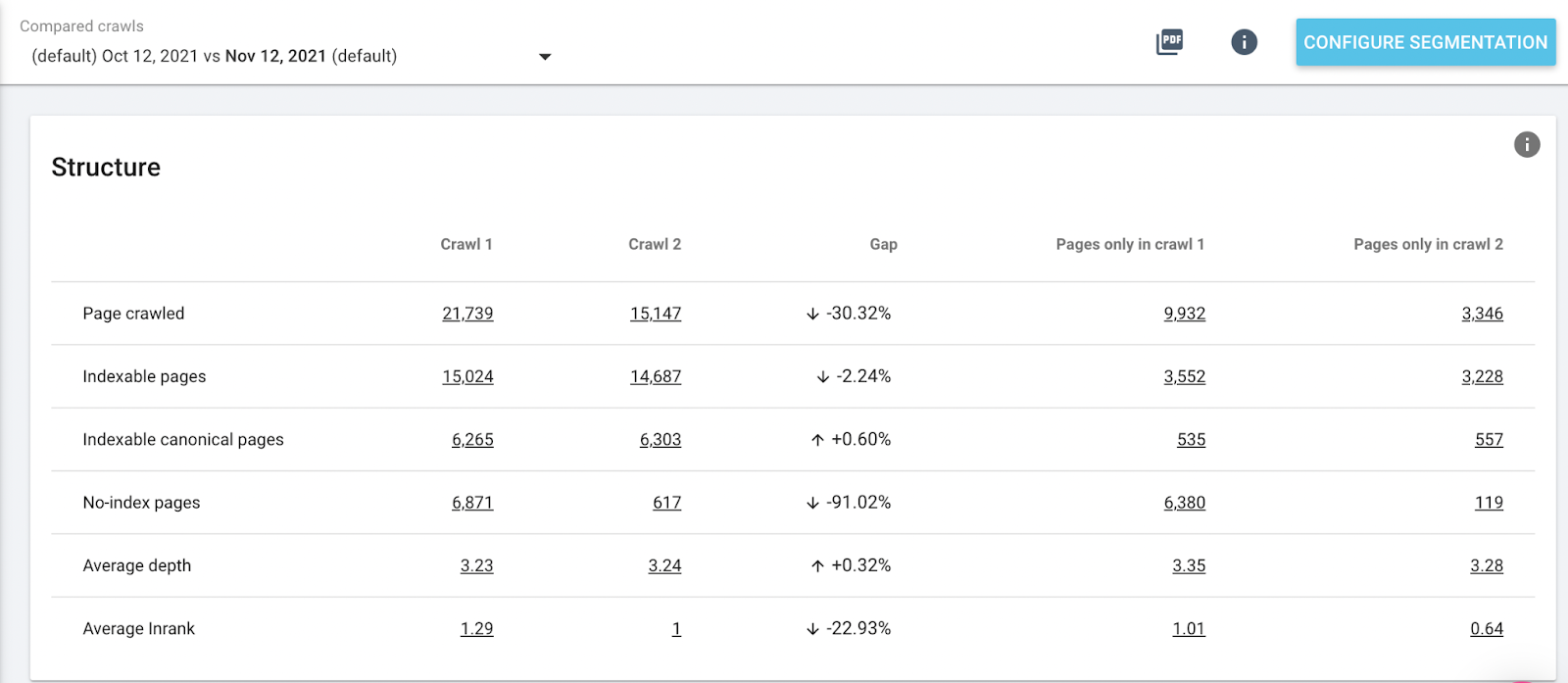Open average depth Crawl 1 value 3.23
1568x683 pixels.
pos(477,565)
